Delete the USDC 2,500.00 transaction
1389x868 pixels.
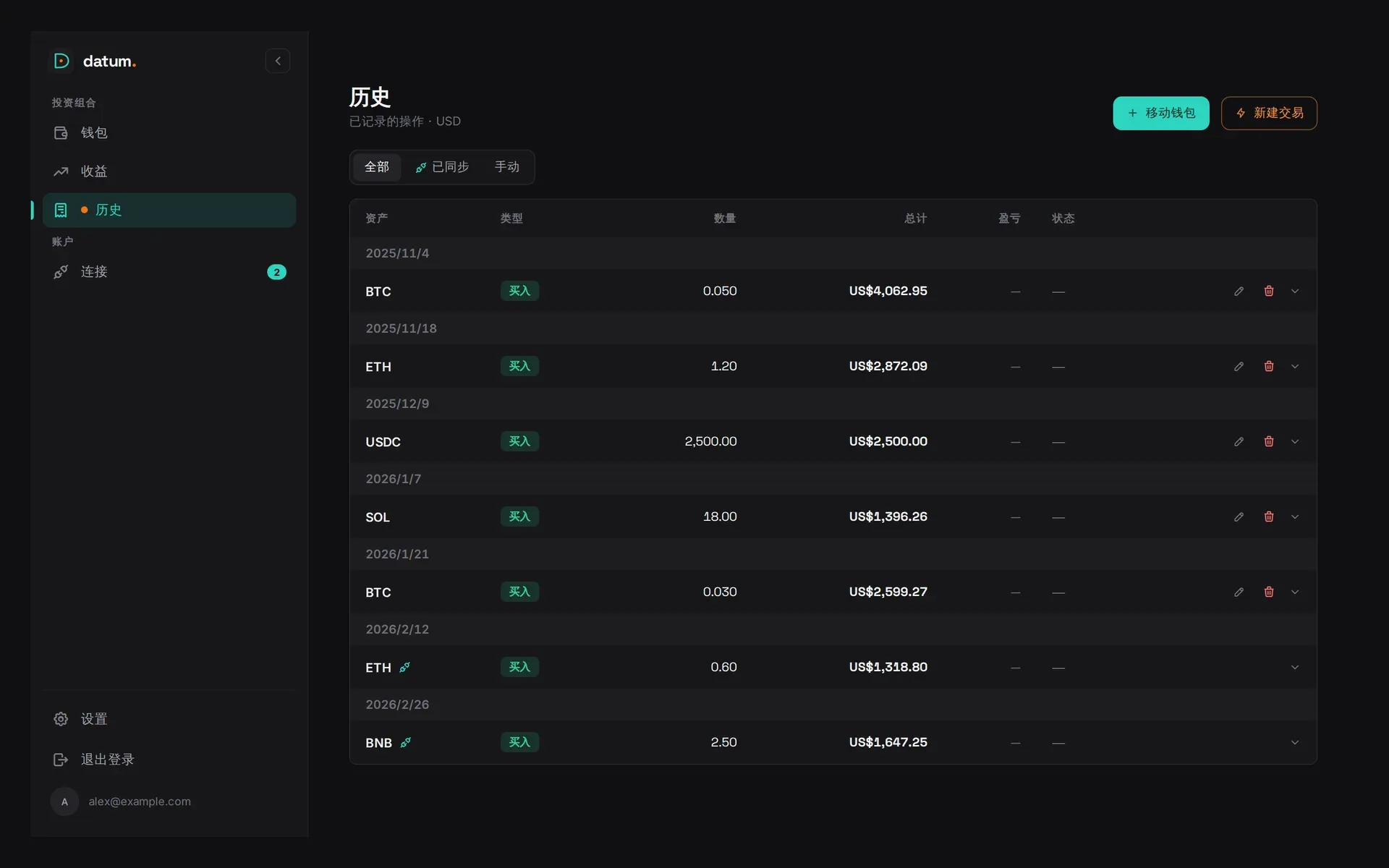1269,441
